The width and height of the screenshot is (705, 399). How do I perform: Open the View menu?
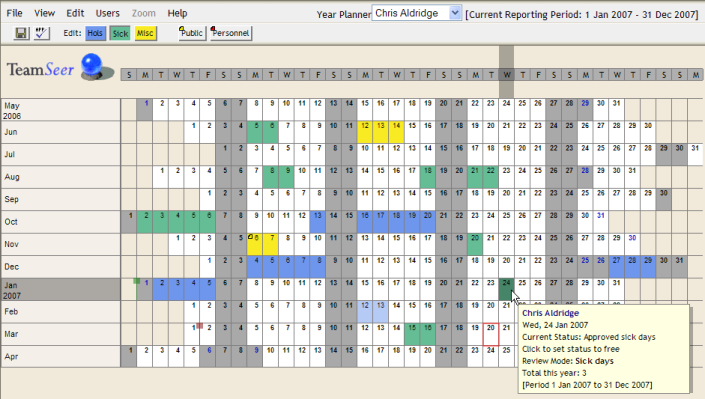click(x=45, y=13)
